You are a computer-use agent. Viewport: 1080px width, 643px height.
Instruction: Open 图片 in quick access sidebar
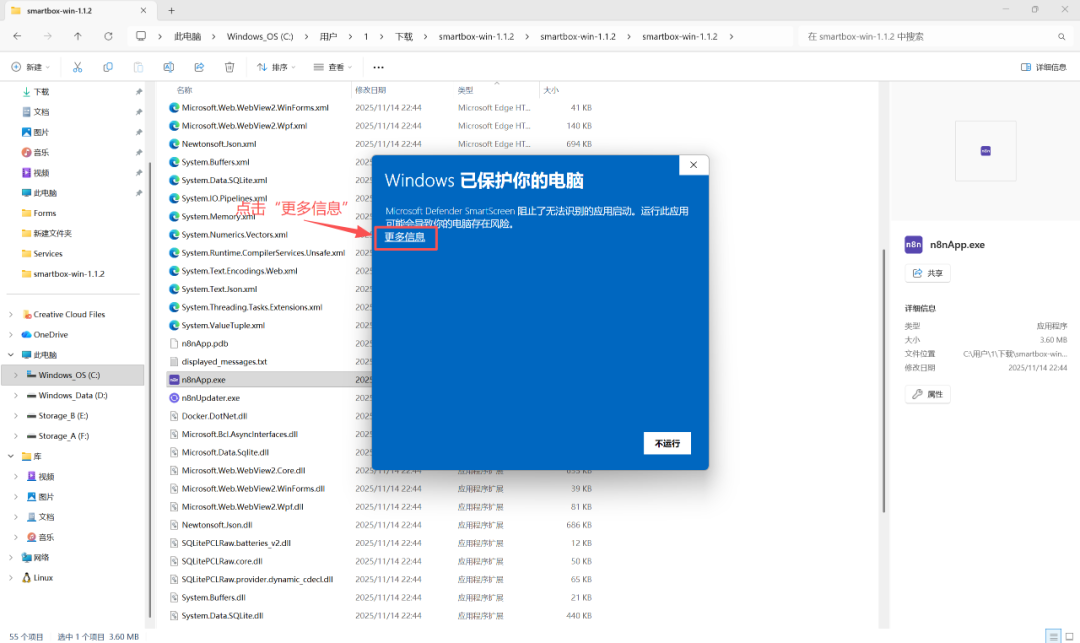click(x=41, y=132)
